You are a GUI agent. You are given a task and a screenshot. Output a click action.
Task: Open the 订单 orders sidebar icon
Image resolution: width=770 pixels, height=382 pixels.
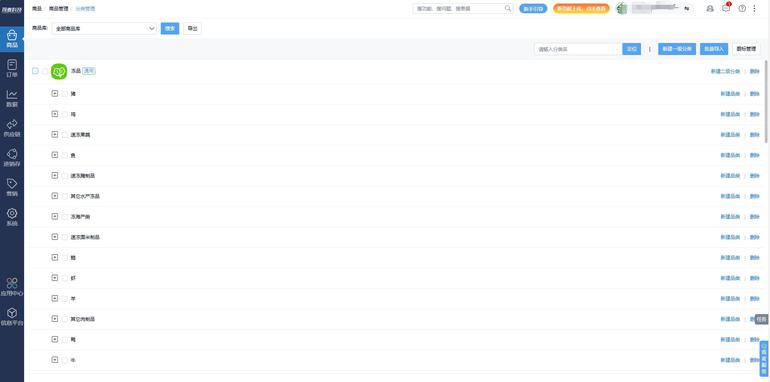[x=12, y=69]
